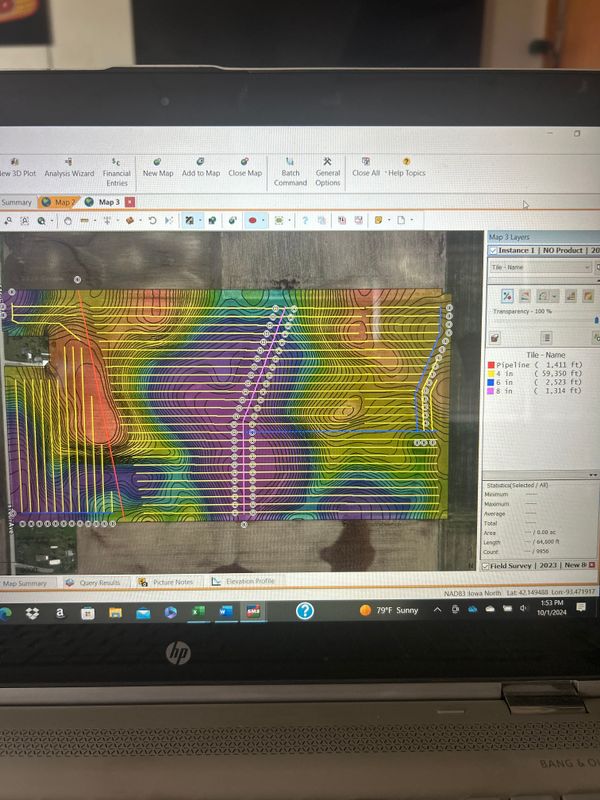Uncheck the Field Survey 2023 layer
Image resolution: width=600 pixels, height=800 pixels.
[485, 566]
